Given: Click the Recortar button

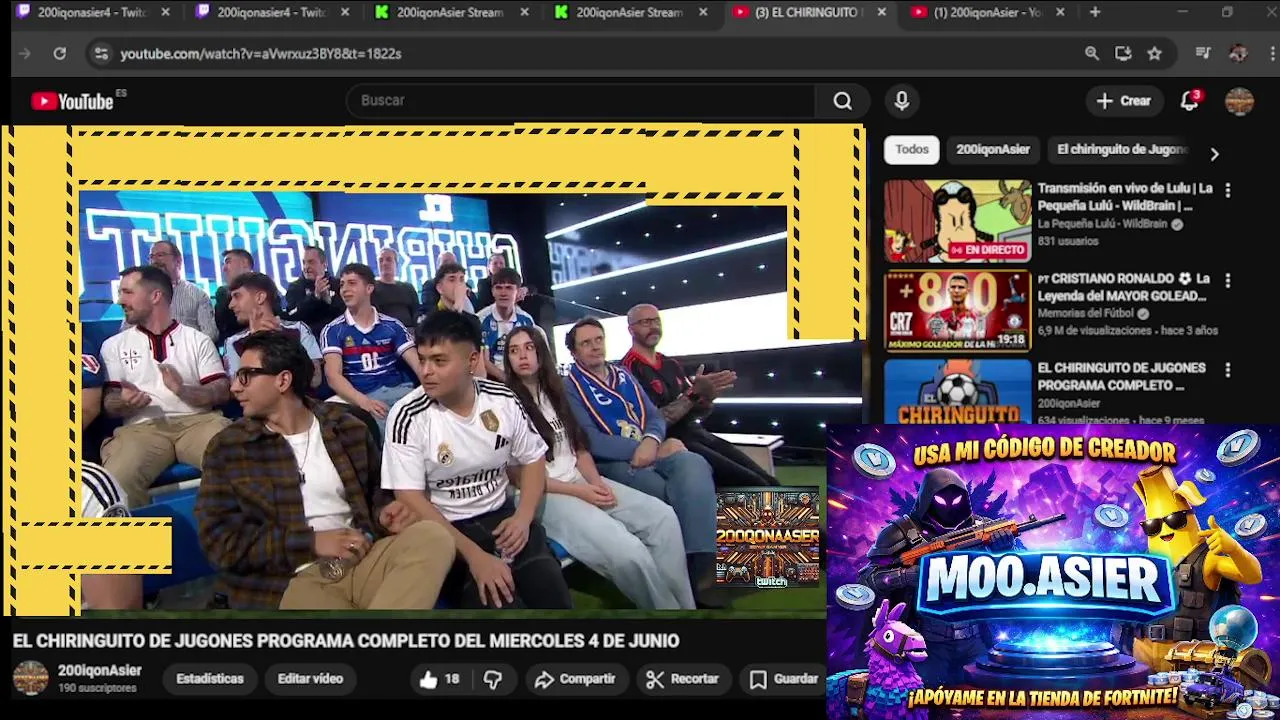Looking at the screenshot, I should pos(683,679).
